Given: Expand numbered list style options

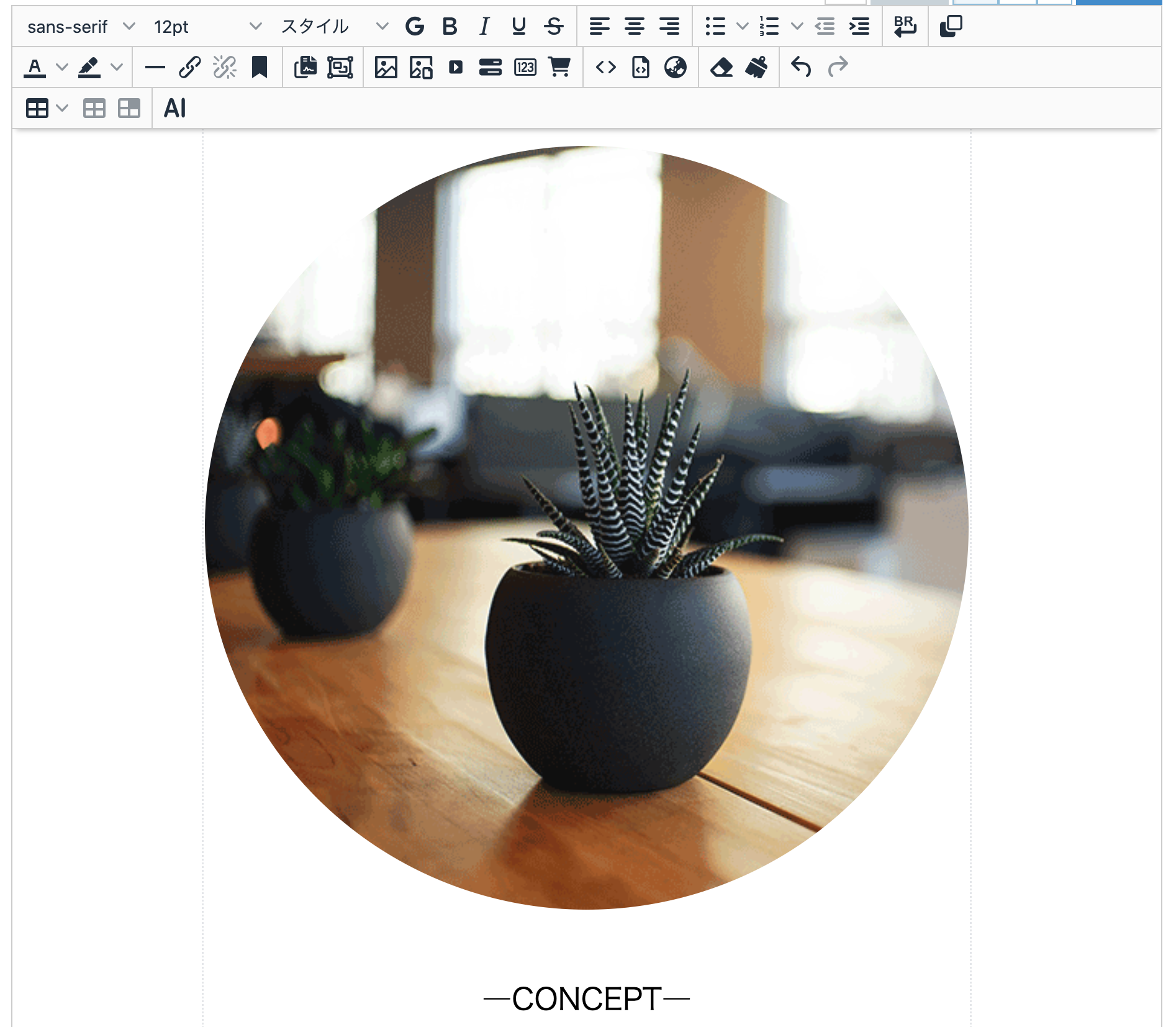Looking at the screenshot, I should pos(797,27).
